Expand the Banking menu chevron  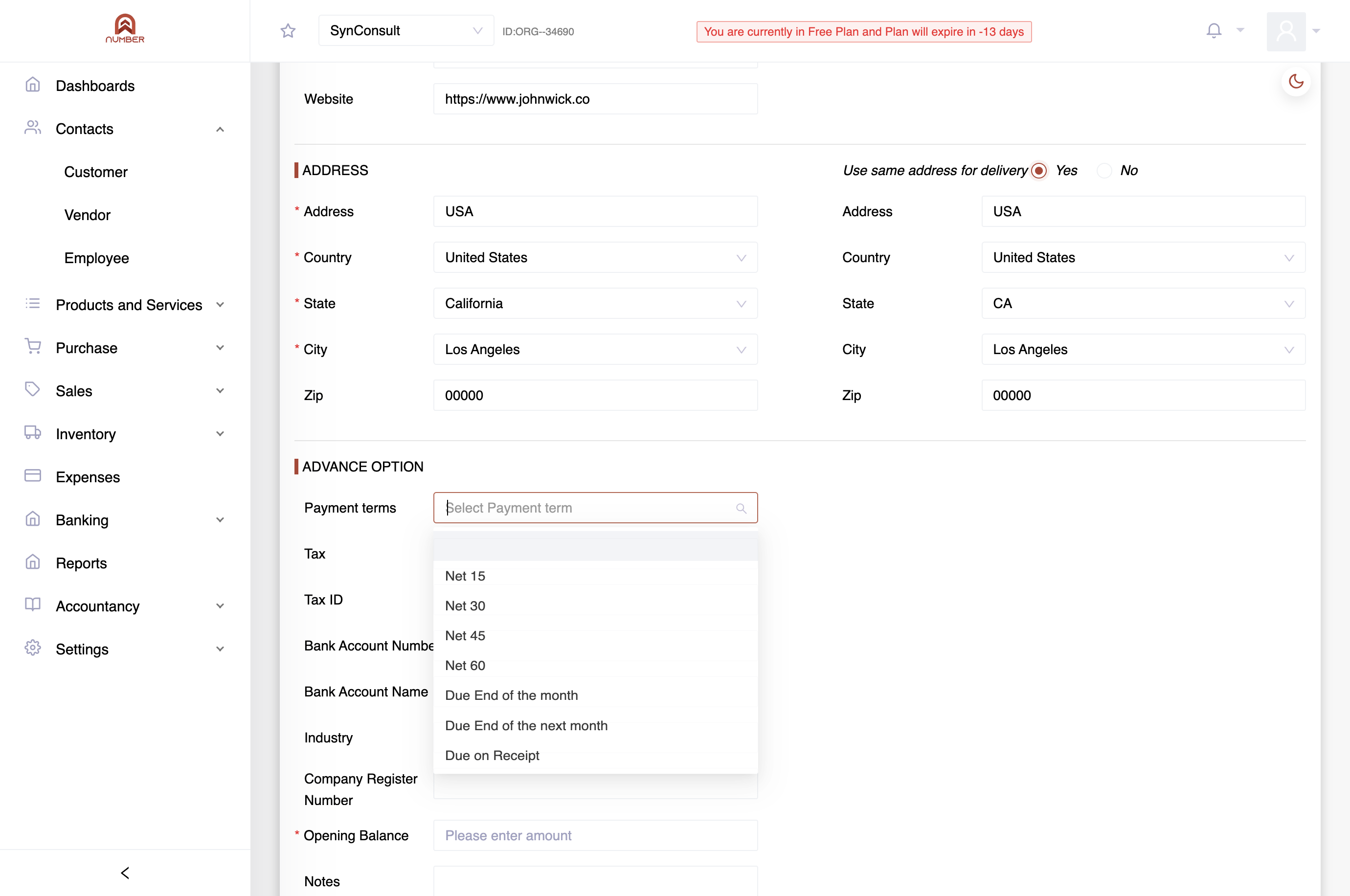point(220,520)
